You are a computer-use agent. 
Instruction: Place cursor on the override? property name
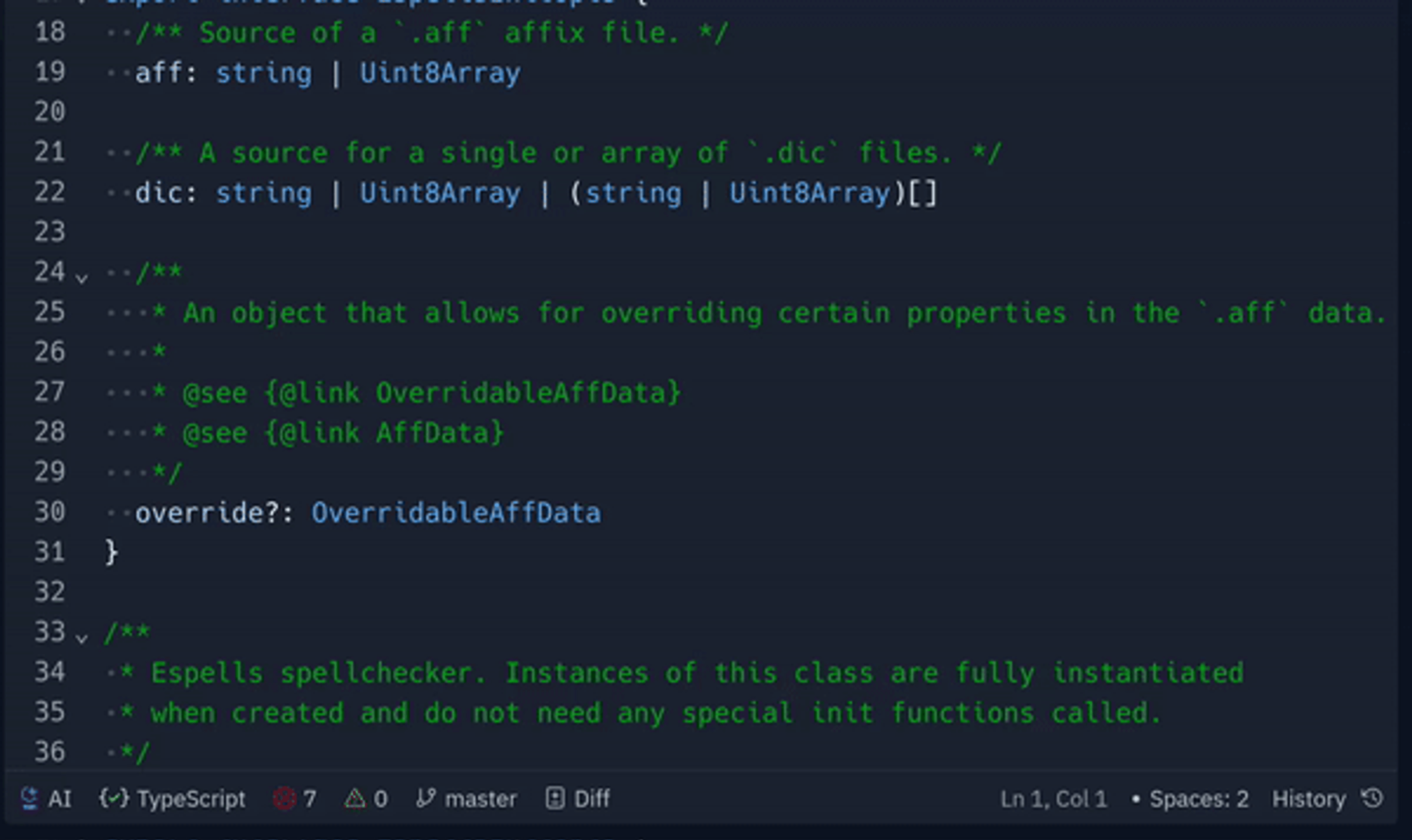207,513
